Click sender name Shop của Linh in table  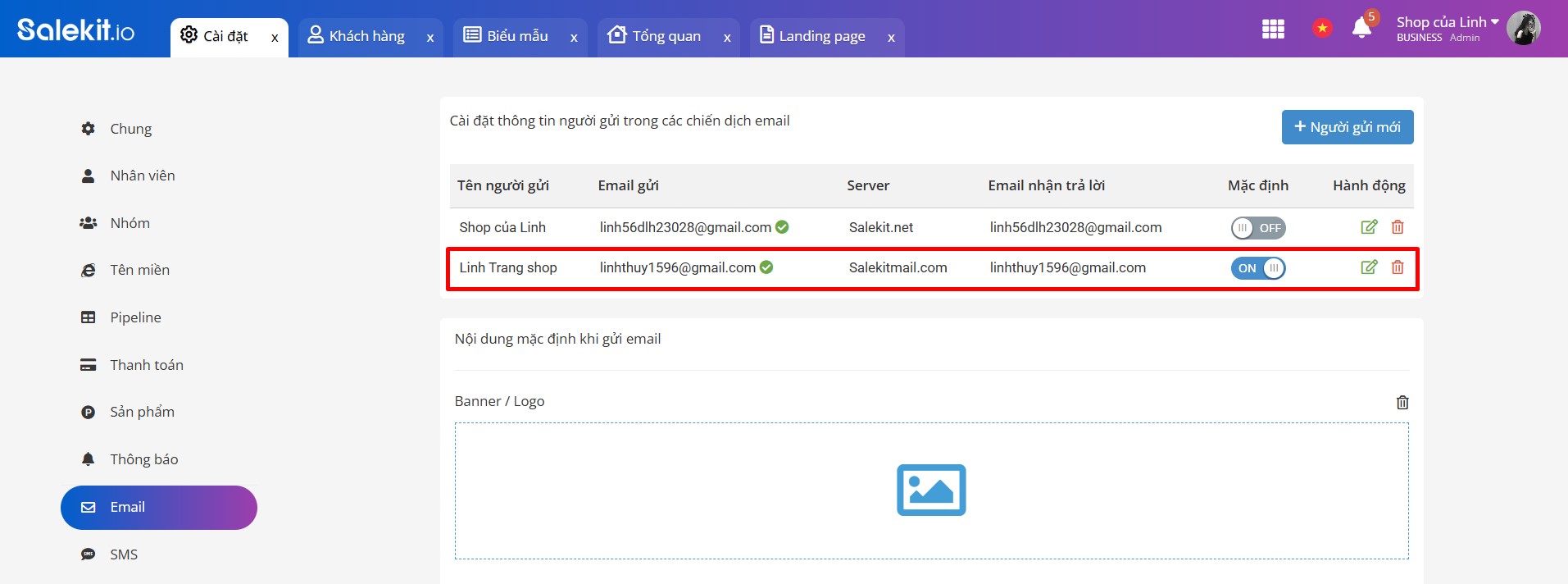coord(502,227)
